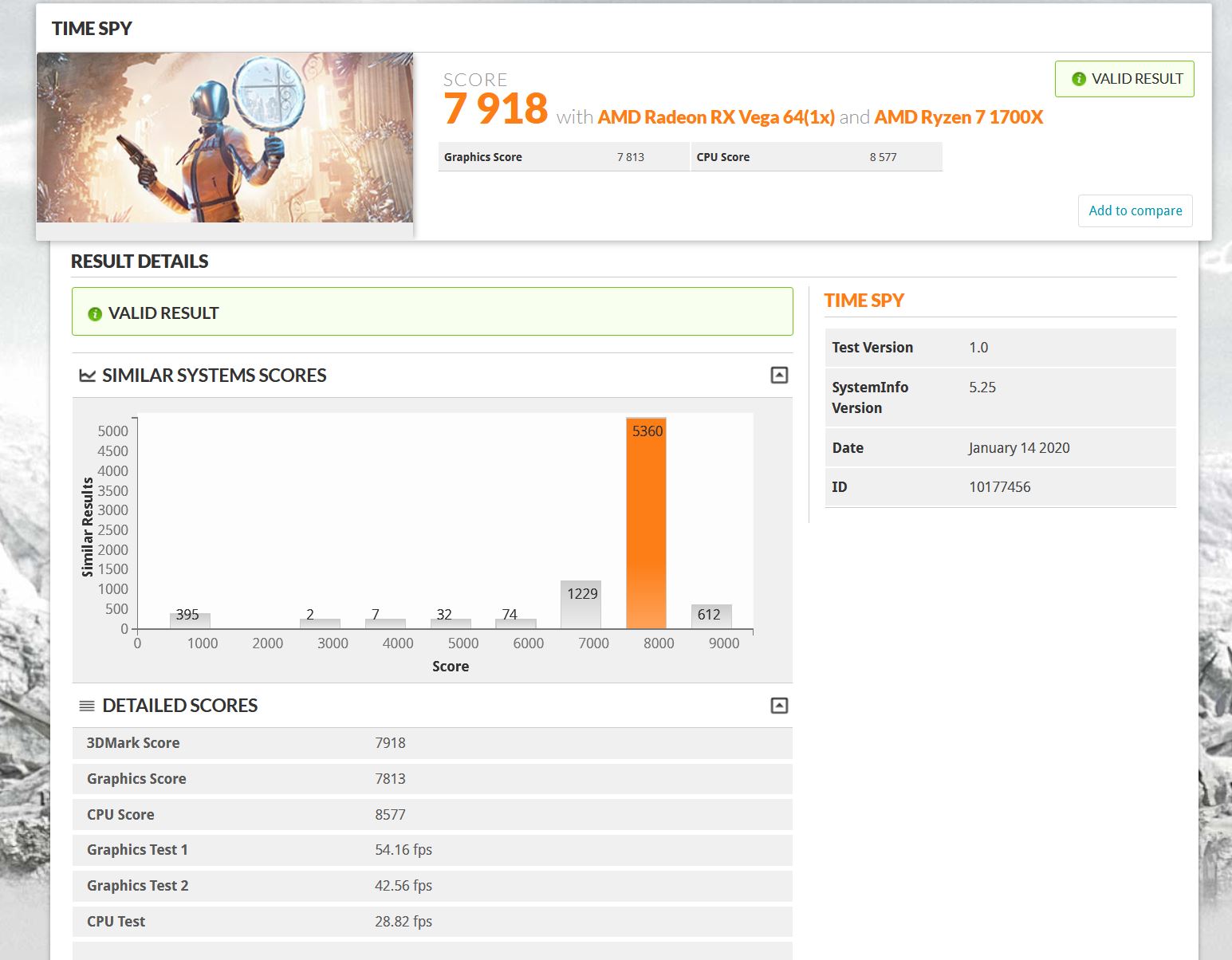Click the ID 10177456 row
Viewport: 1232px width, 960px height.
point(1000,487)
